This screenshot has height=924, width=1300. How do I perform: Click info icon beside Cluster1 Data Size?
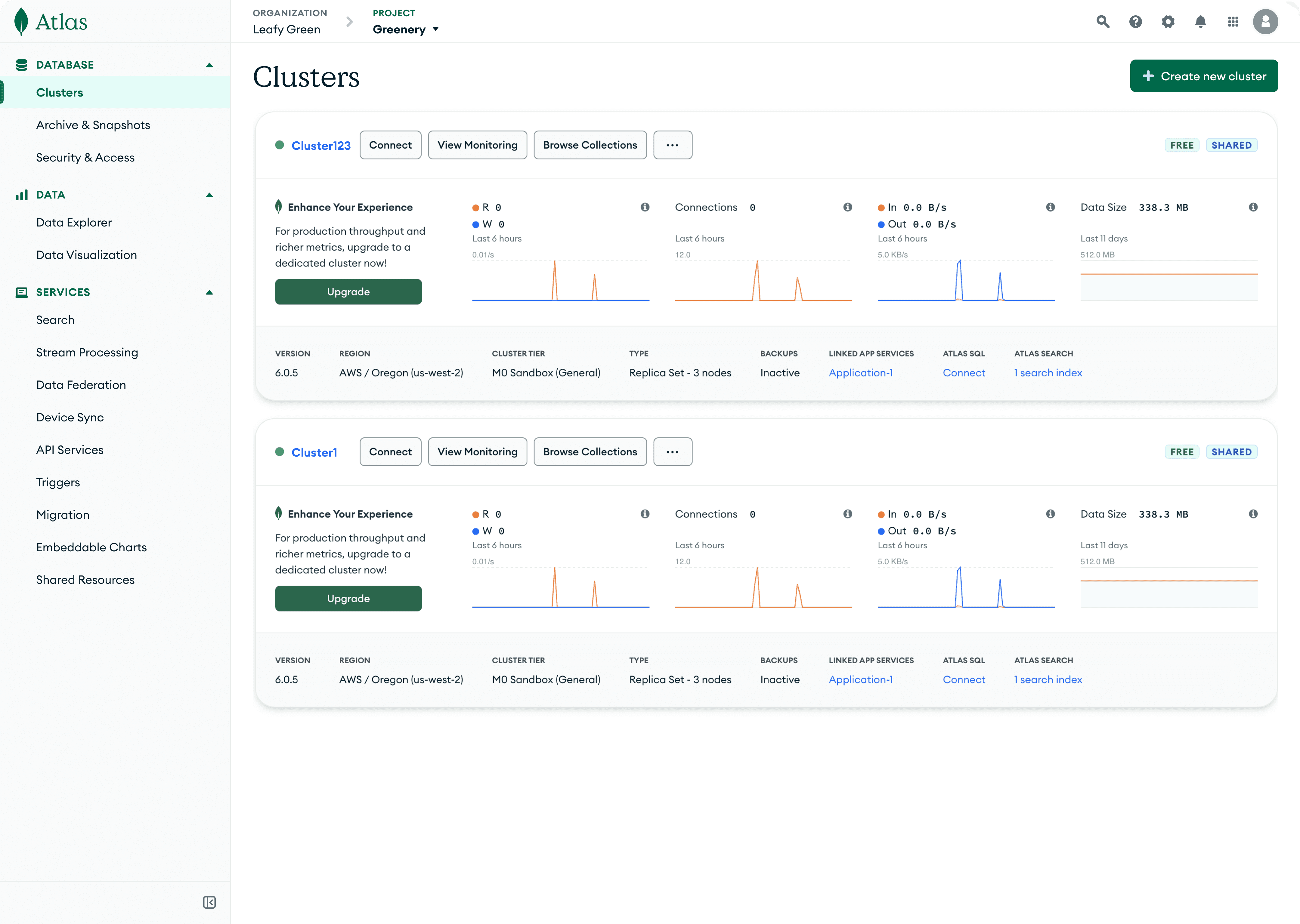[x=1253, y=514]
